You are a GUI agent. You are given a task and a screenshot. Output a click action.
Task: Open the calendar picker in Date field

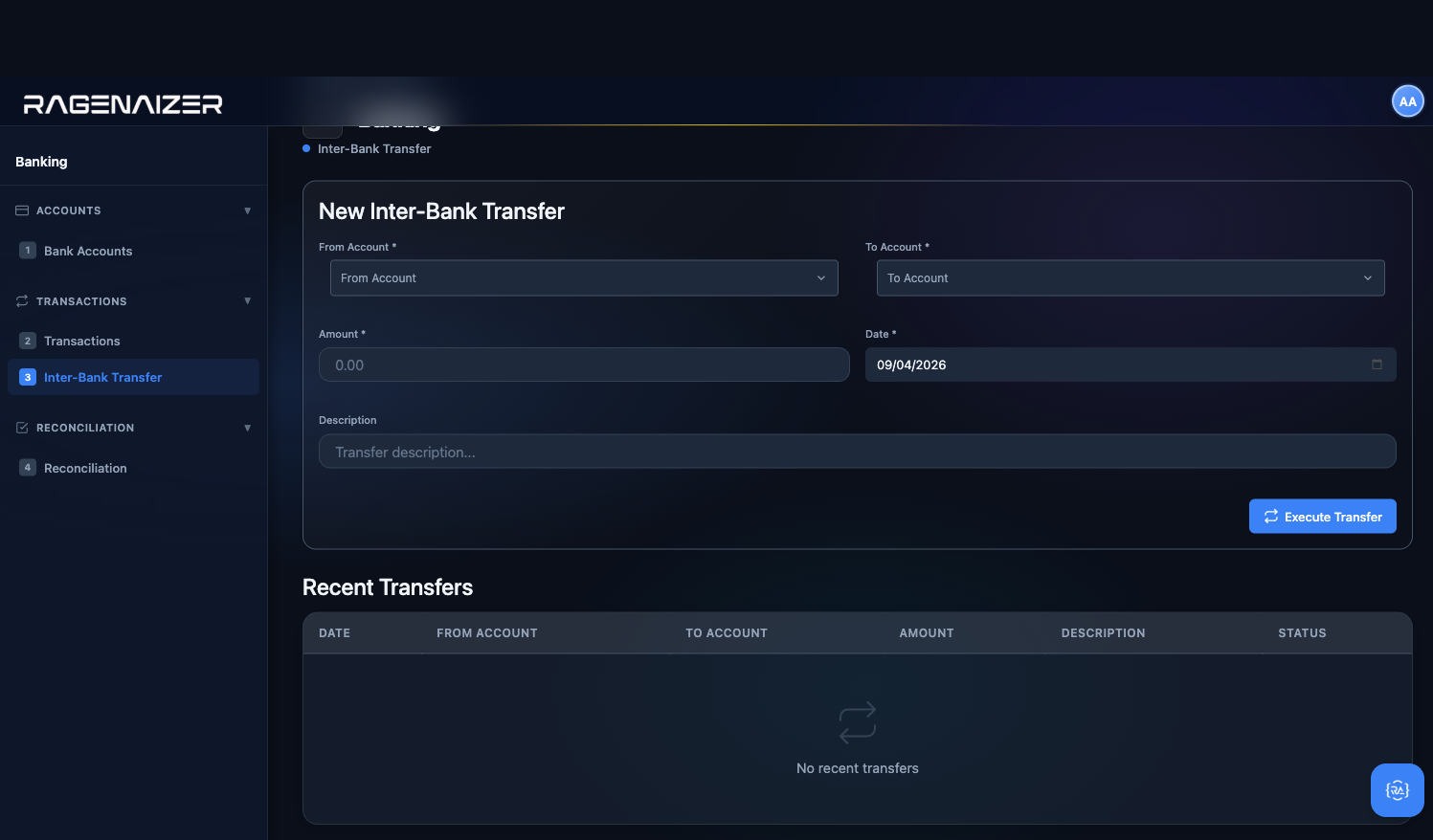tap(1377, 365)
